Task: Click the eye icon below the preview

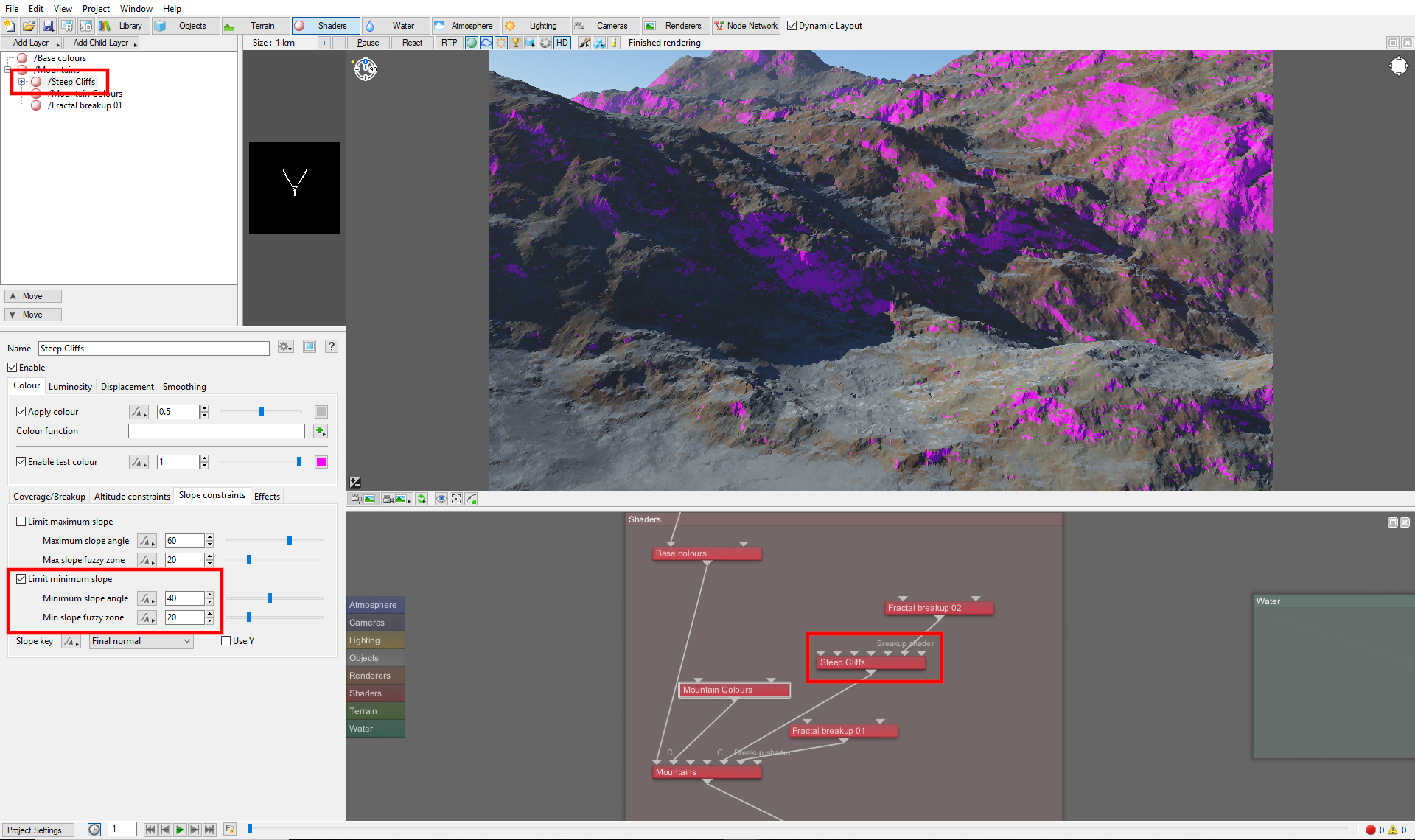Action: (441, 499)
